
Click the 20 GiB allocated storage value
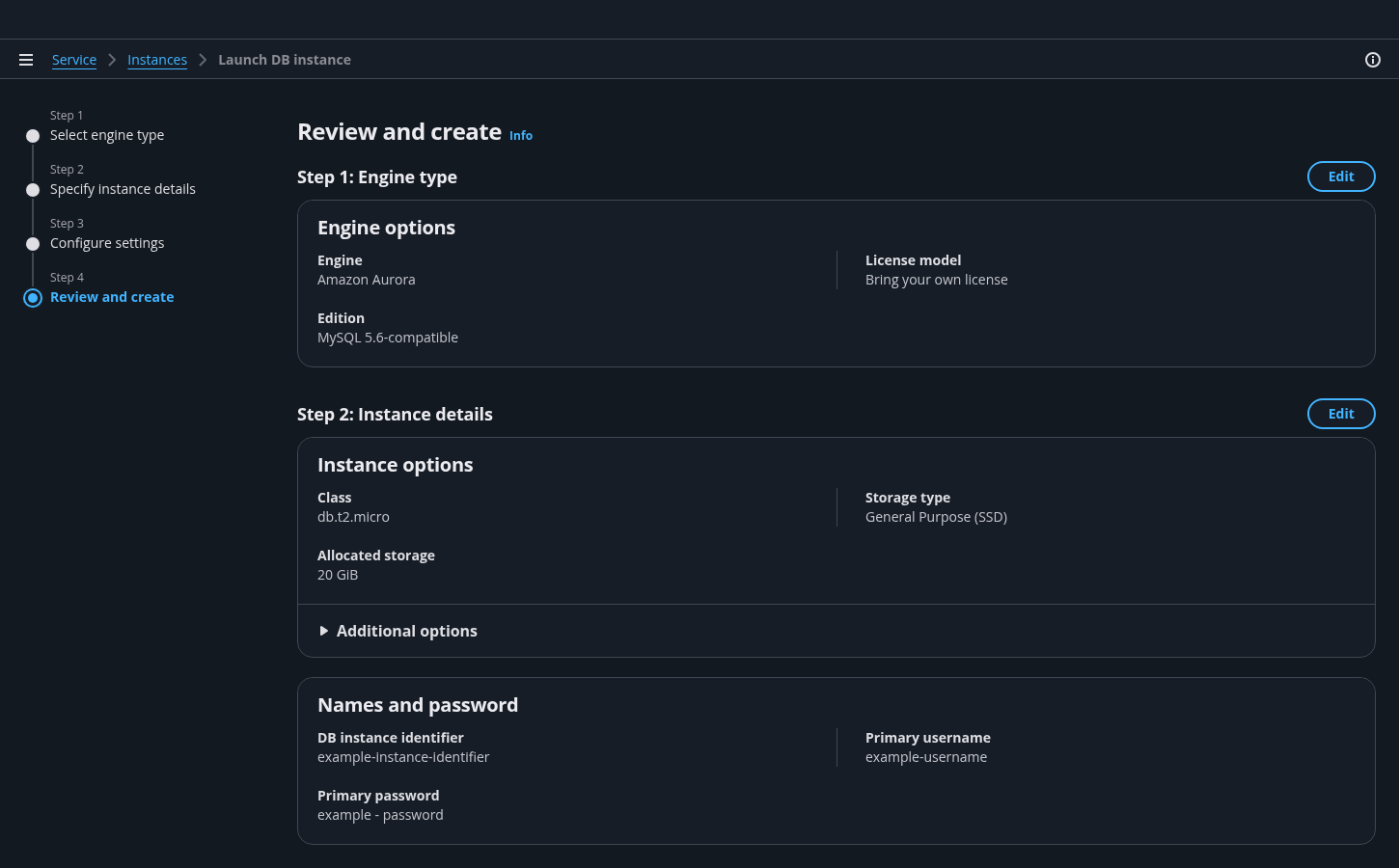338,575
